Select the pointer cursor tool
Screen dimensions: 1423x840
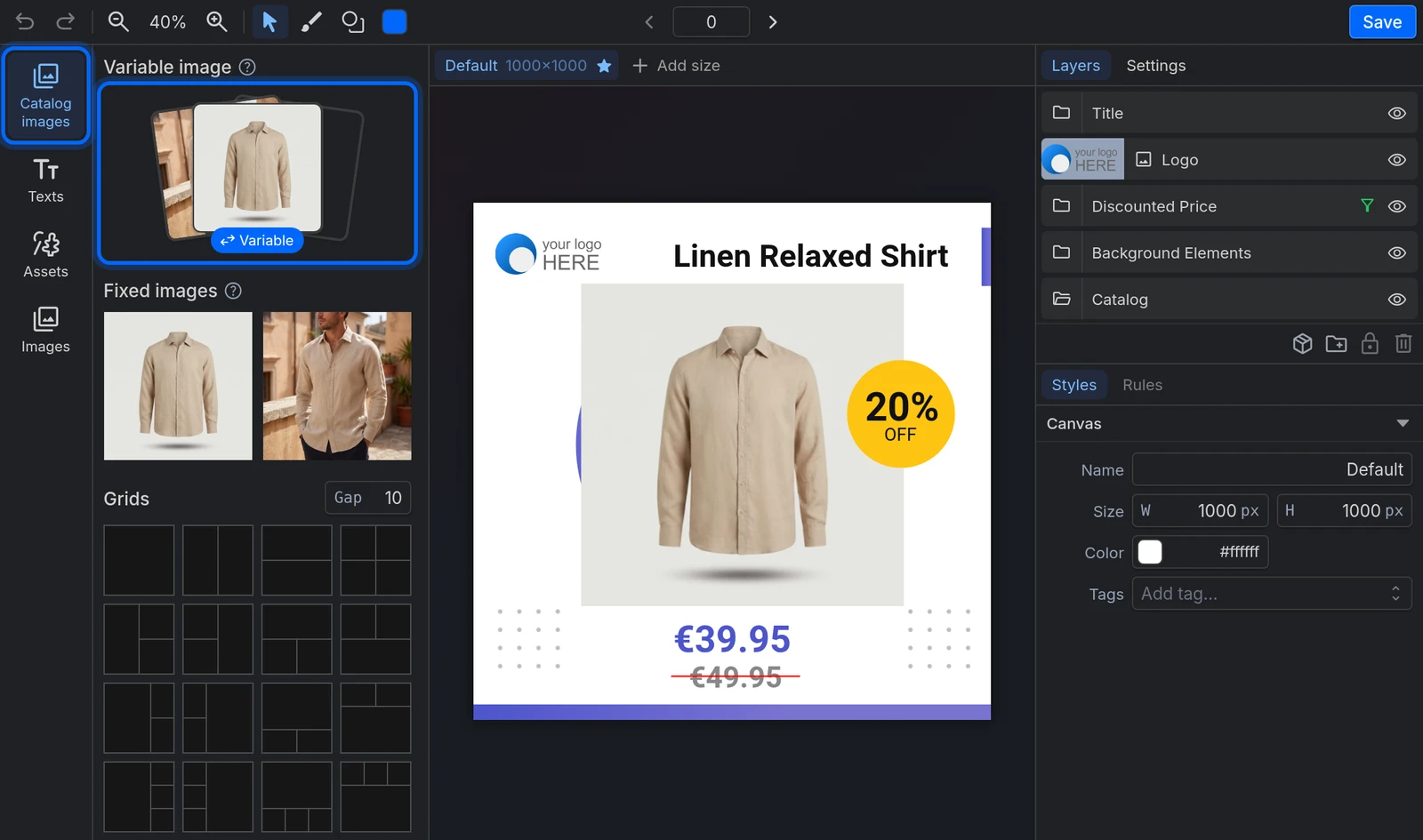269,22
